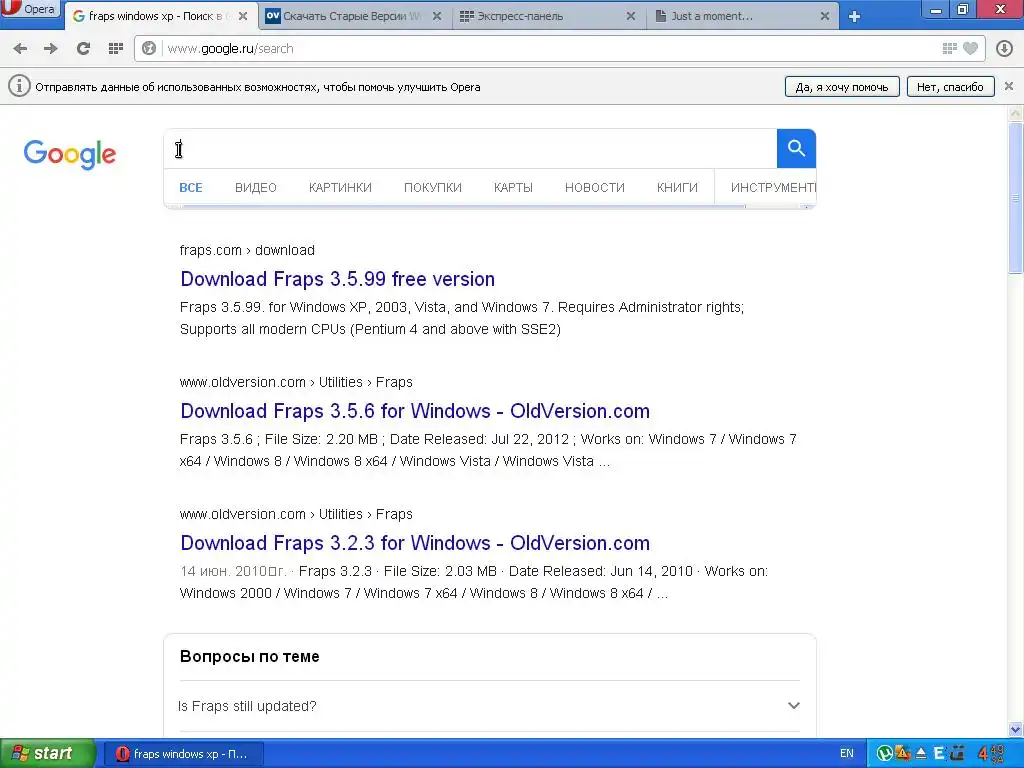Click the Google search input box
Viewport: 1024px width, 768px height.
pos(470,149)
